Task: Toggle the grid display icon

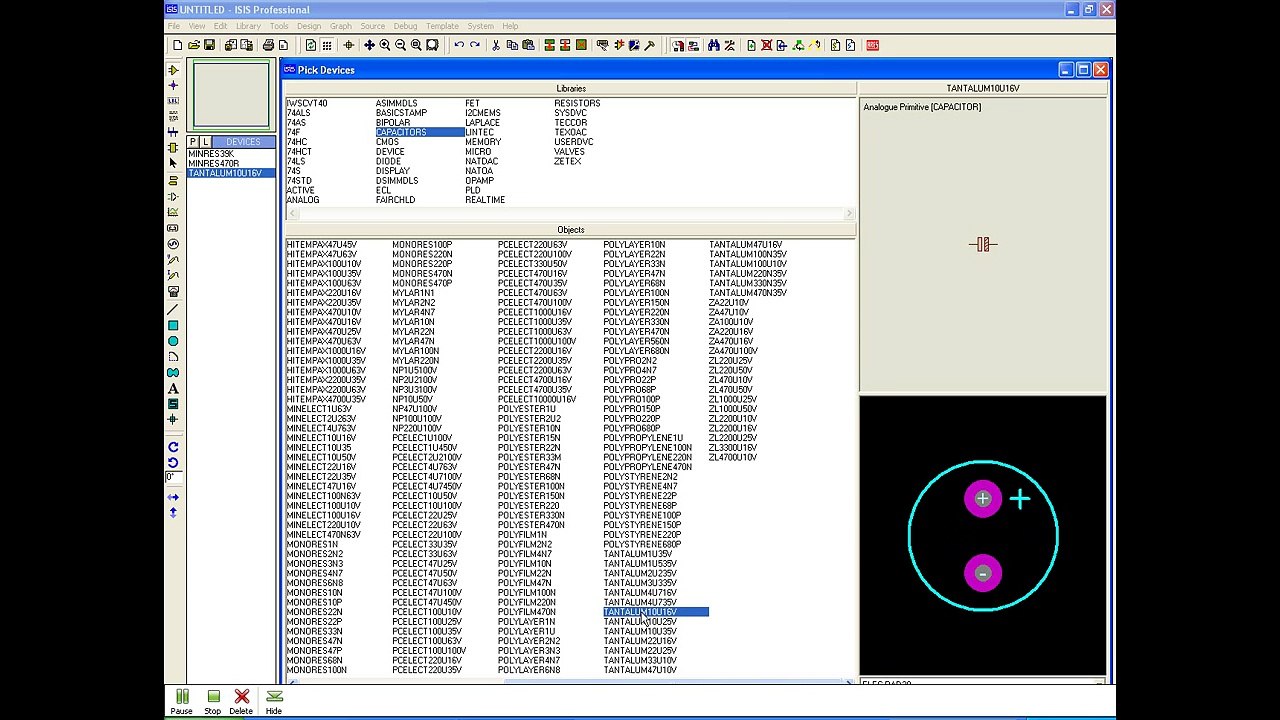Action: tap(327, 45)
